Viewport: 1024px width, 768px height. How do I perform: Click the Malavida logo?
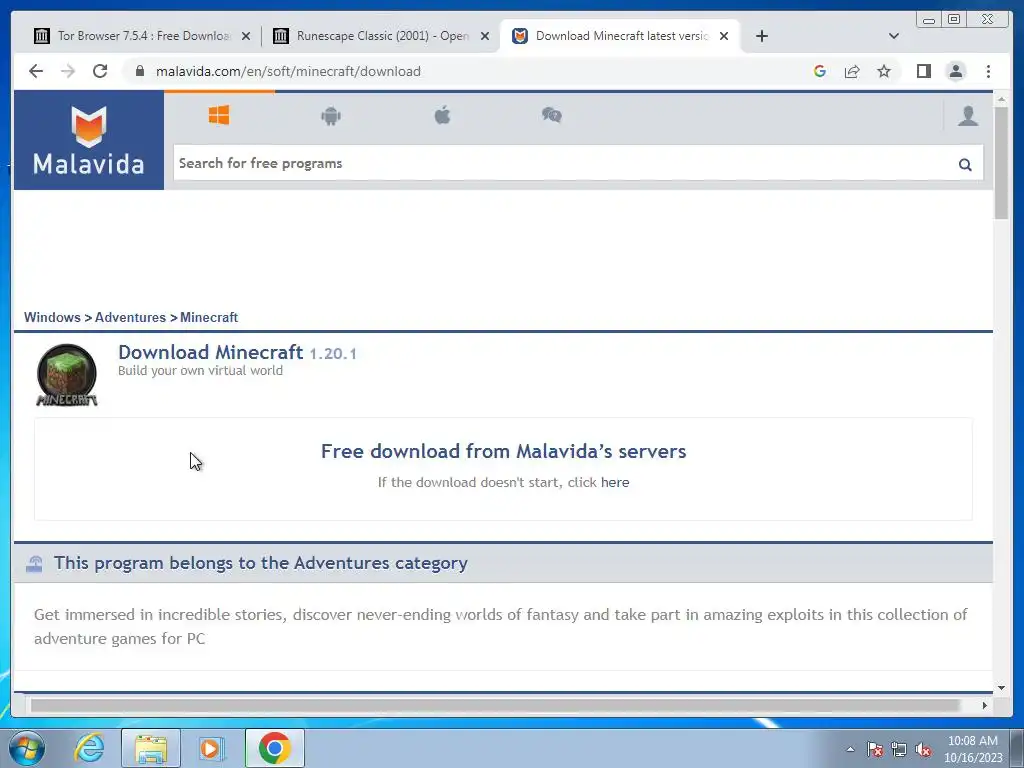pyautogui.click(x=89, y=140)
